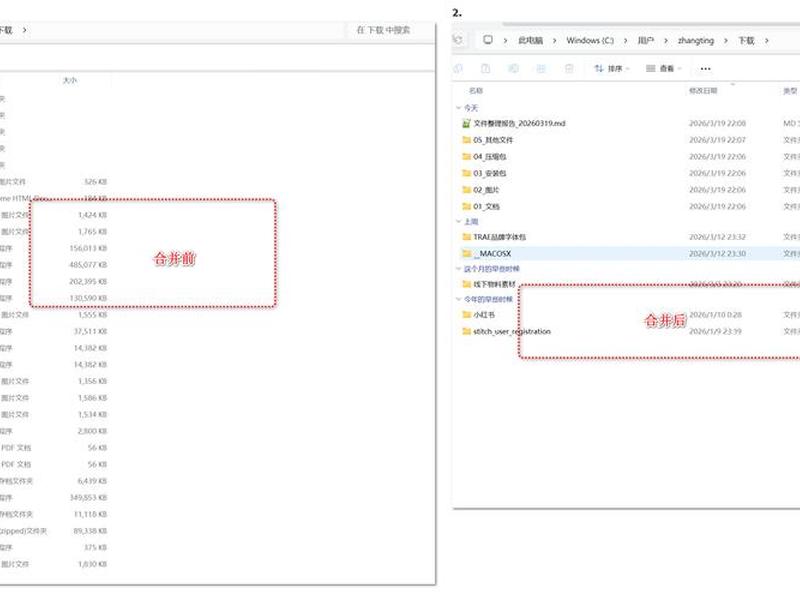Image resolution: width=800 pixels, height=600 pixels.
Task: Click the folder icon of 04_压缩包
Action: click(x=466, y=157)
